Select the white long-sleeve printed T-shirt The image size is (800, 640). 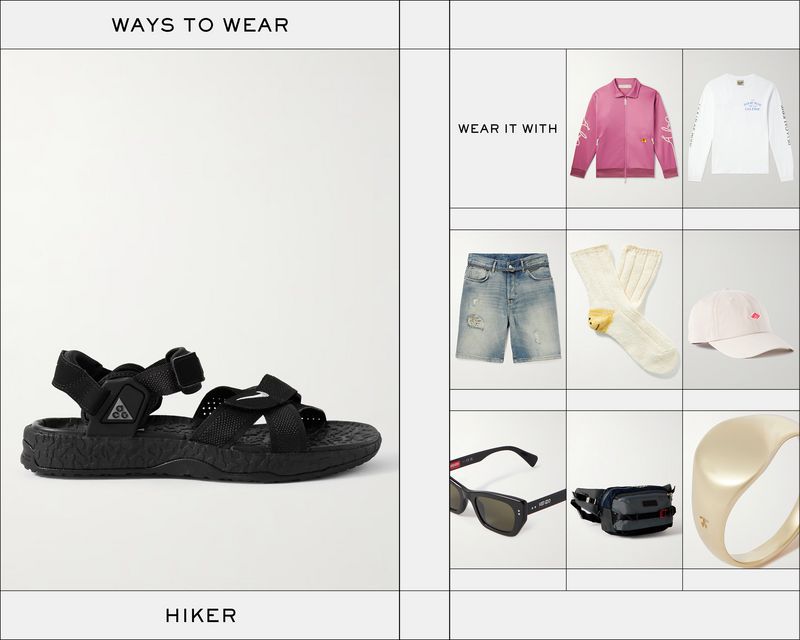tap(741, 129)
